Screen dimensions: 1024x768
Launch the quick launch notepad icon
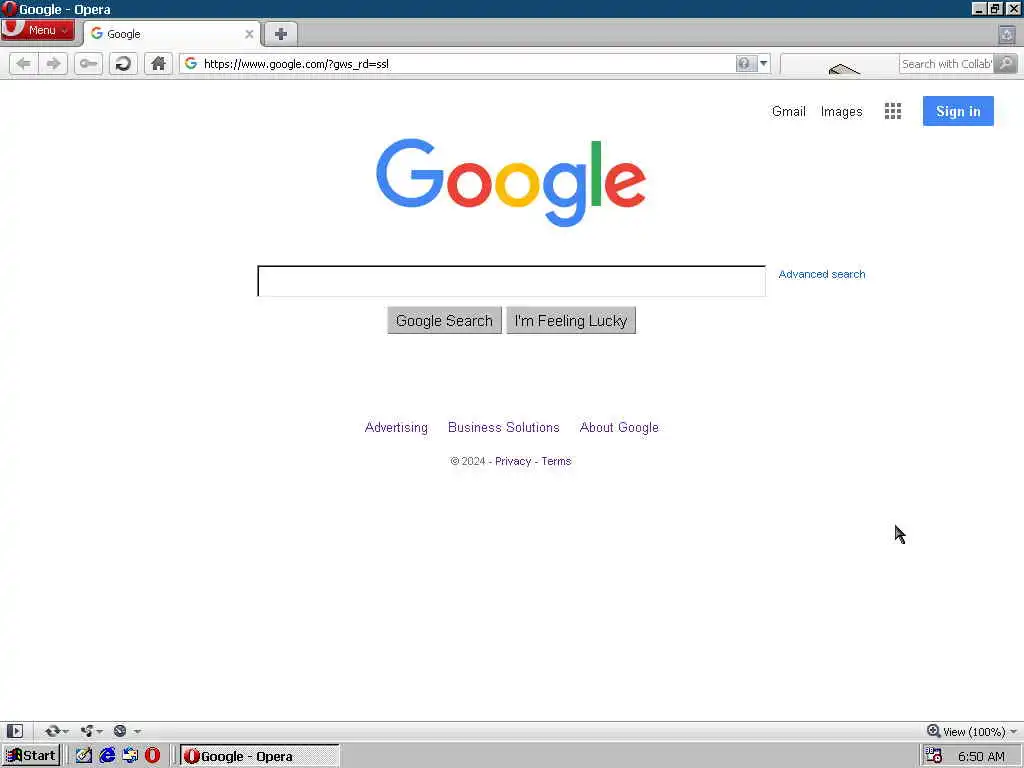click(x=84, y=756)
